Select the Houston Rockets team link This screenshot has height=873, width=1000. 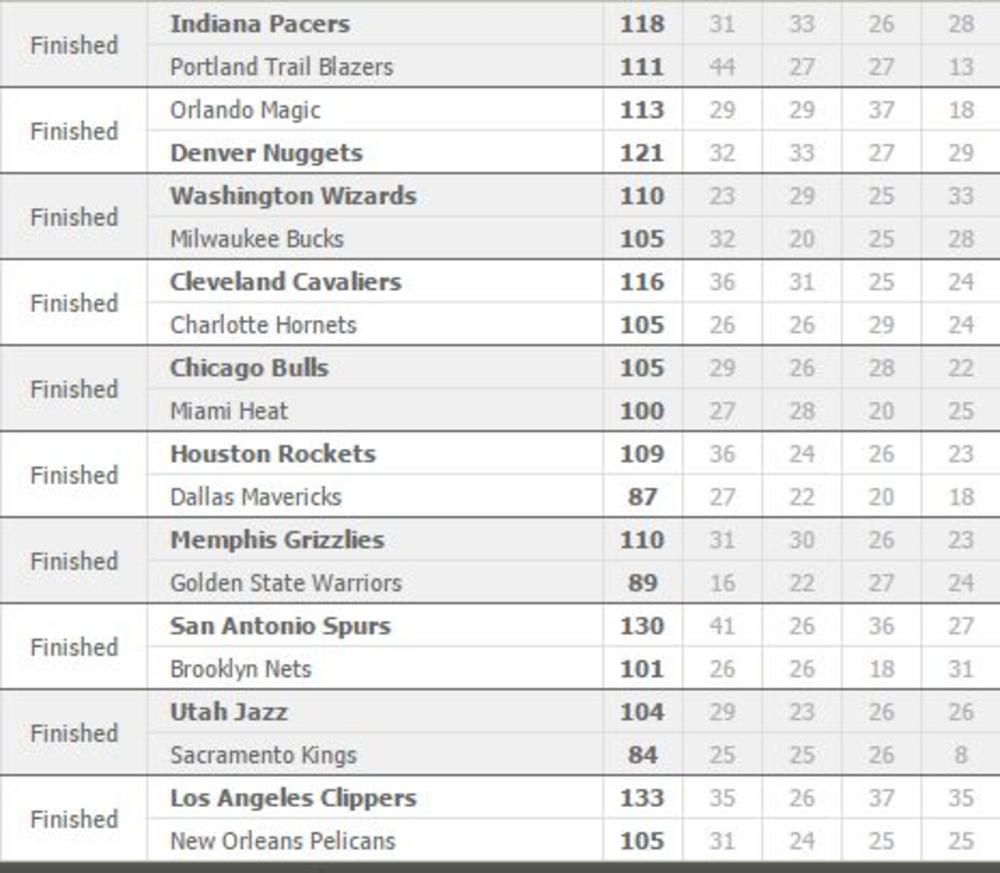coord(273,454)
